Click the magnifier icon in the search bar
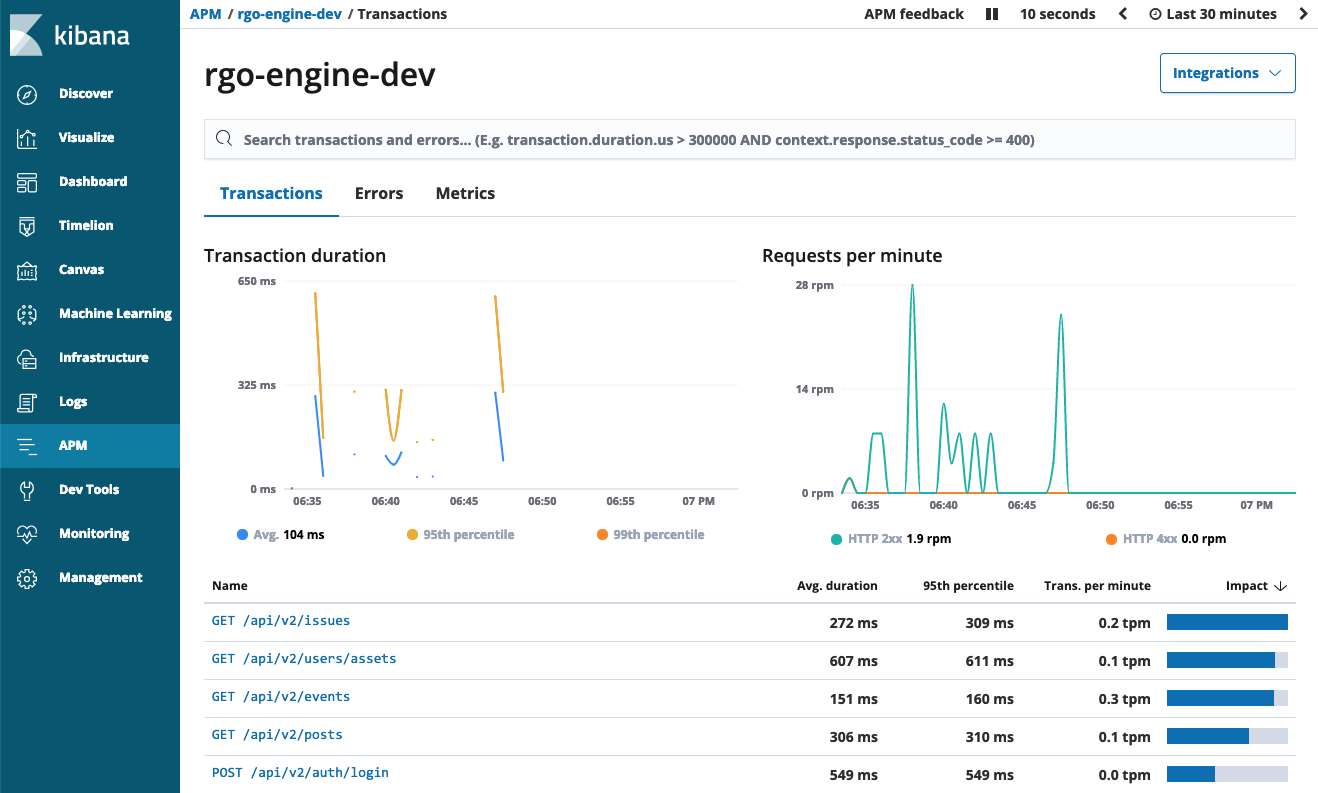This screenshot has width=1318, height=793. coord(224,139)
